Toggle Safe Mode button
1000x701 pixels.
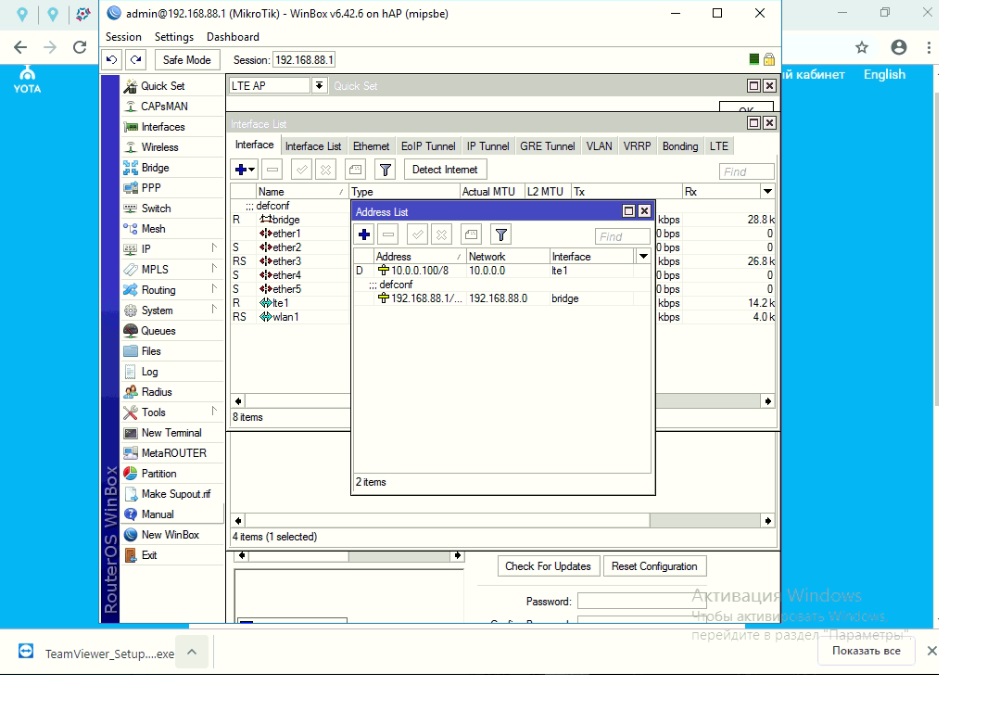(187, 60)
